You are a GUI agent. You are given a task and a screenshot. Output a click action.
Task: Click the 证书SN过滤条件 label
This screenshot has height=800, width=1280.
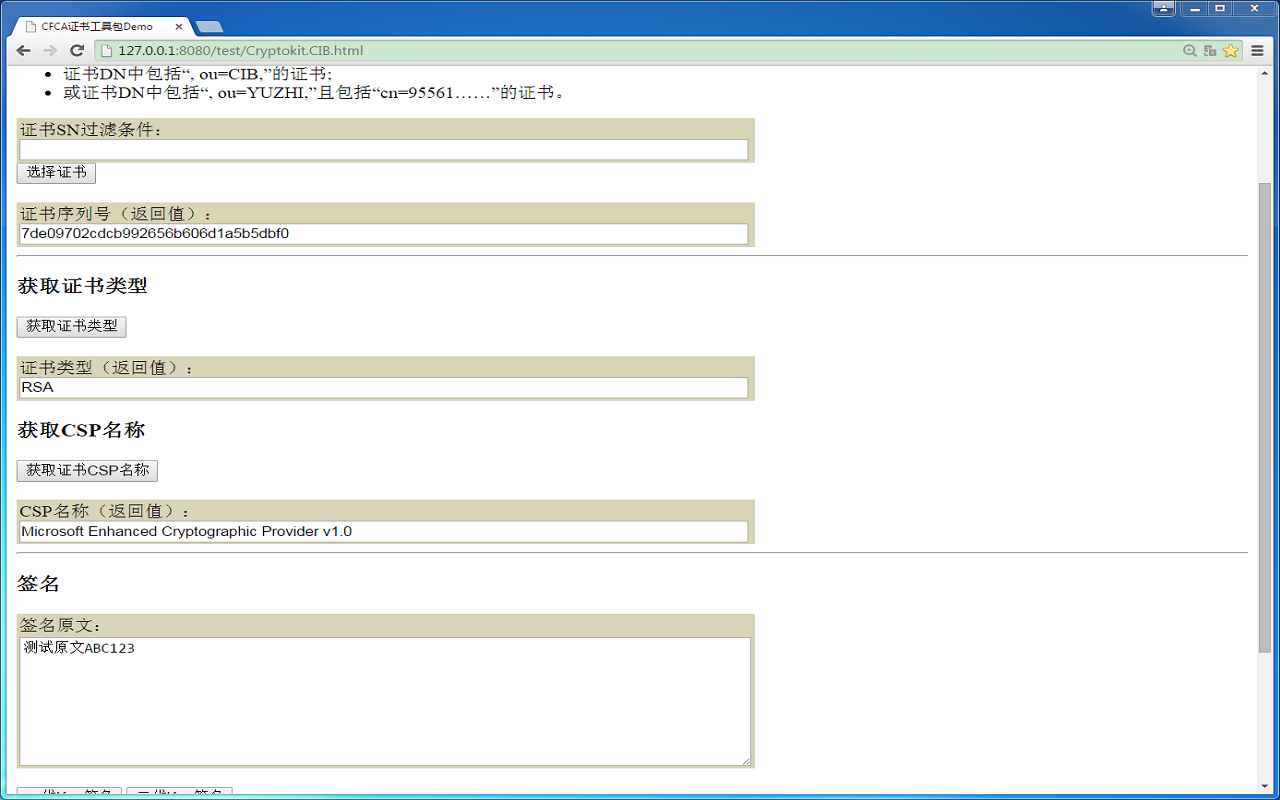coord(91,130)
